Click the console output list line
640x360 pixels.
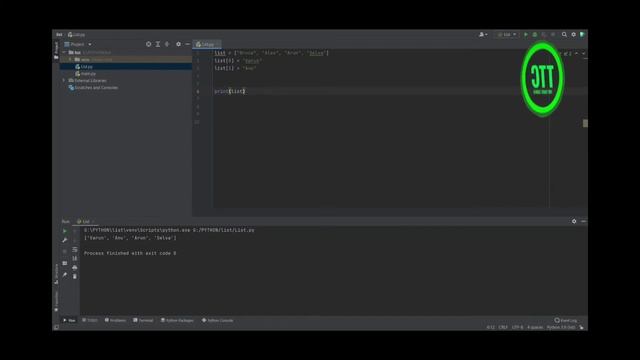130,238
